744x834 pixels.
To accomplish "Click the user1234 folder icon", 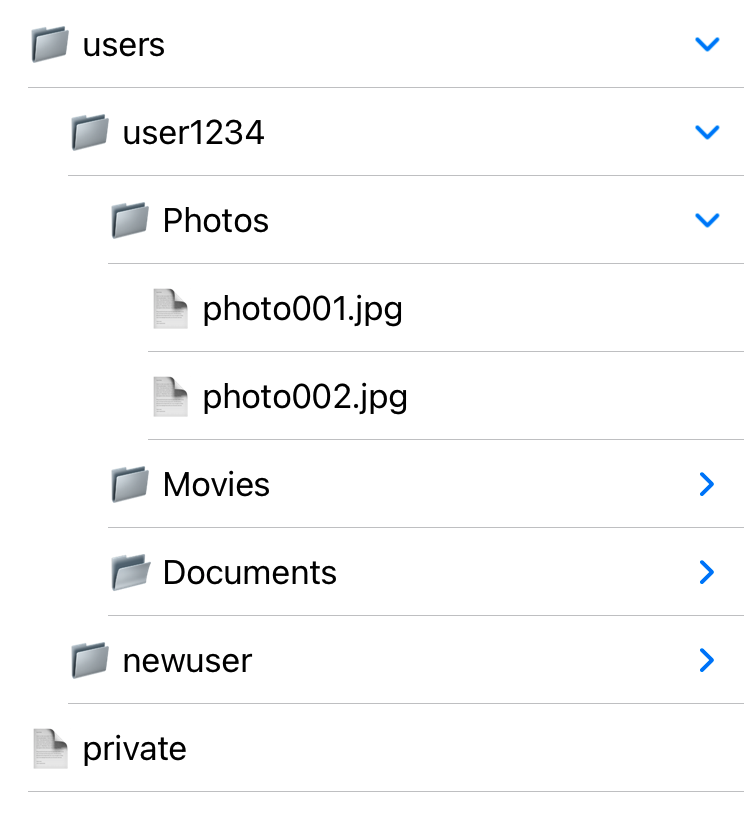I will pos(90,132).
